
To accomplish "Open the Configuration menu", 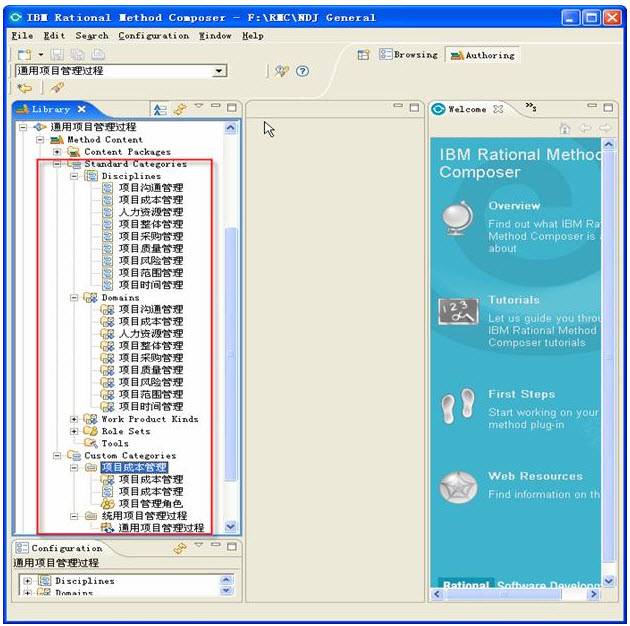I will click(x=153, y=36).
